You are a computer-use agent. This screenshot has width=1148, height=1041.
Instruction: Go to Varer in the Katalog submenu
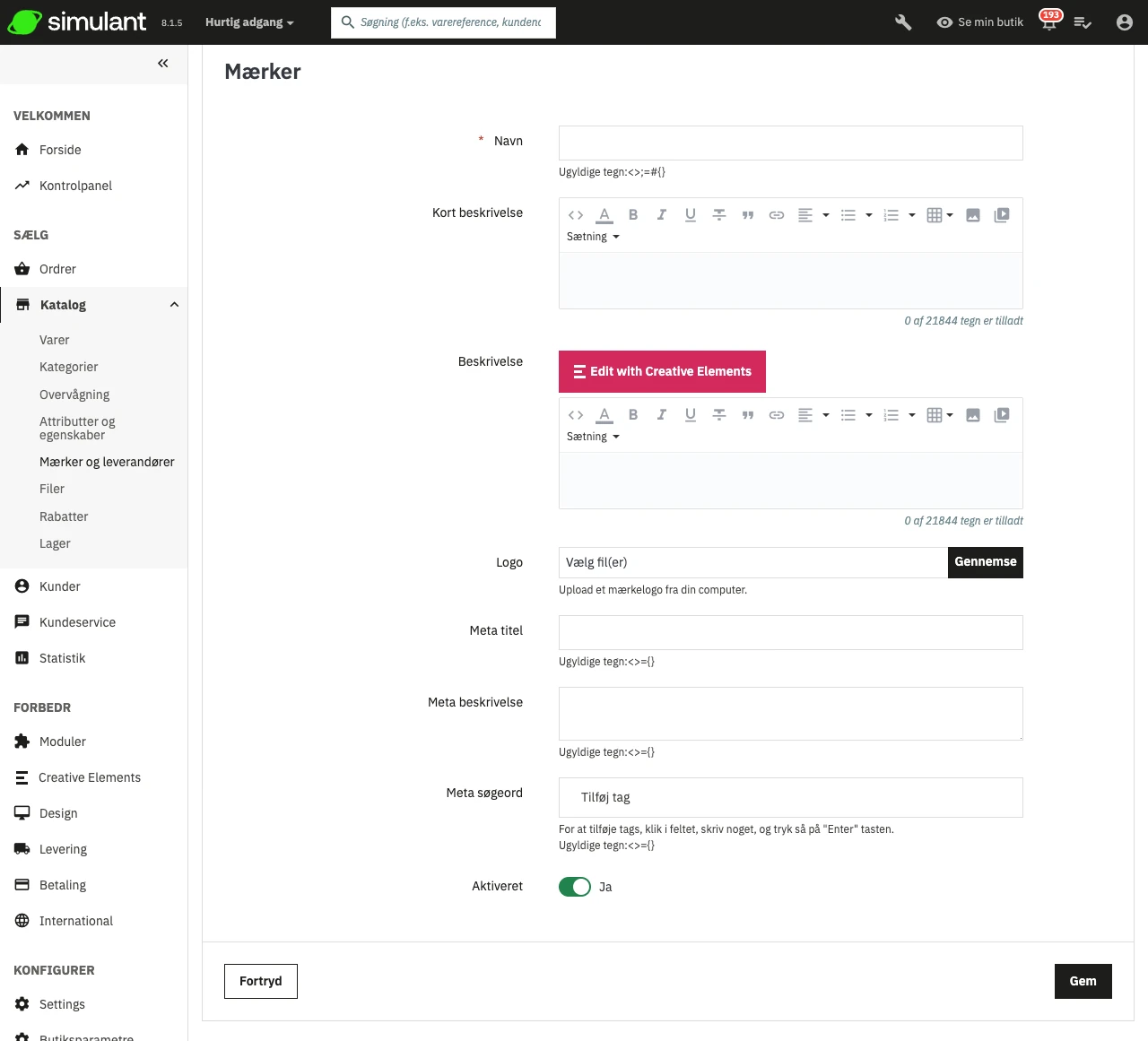click(x=54, y=340)
